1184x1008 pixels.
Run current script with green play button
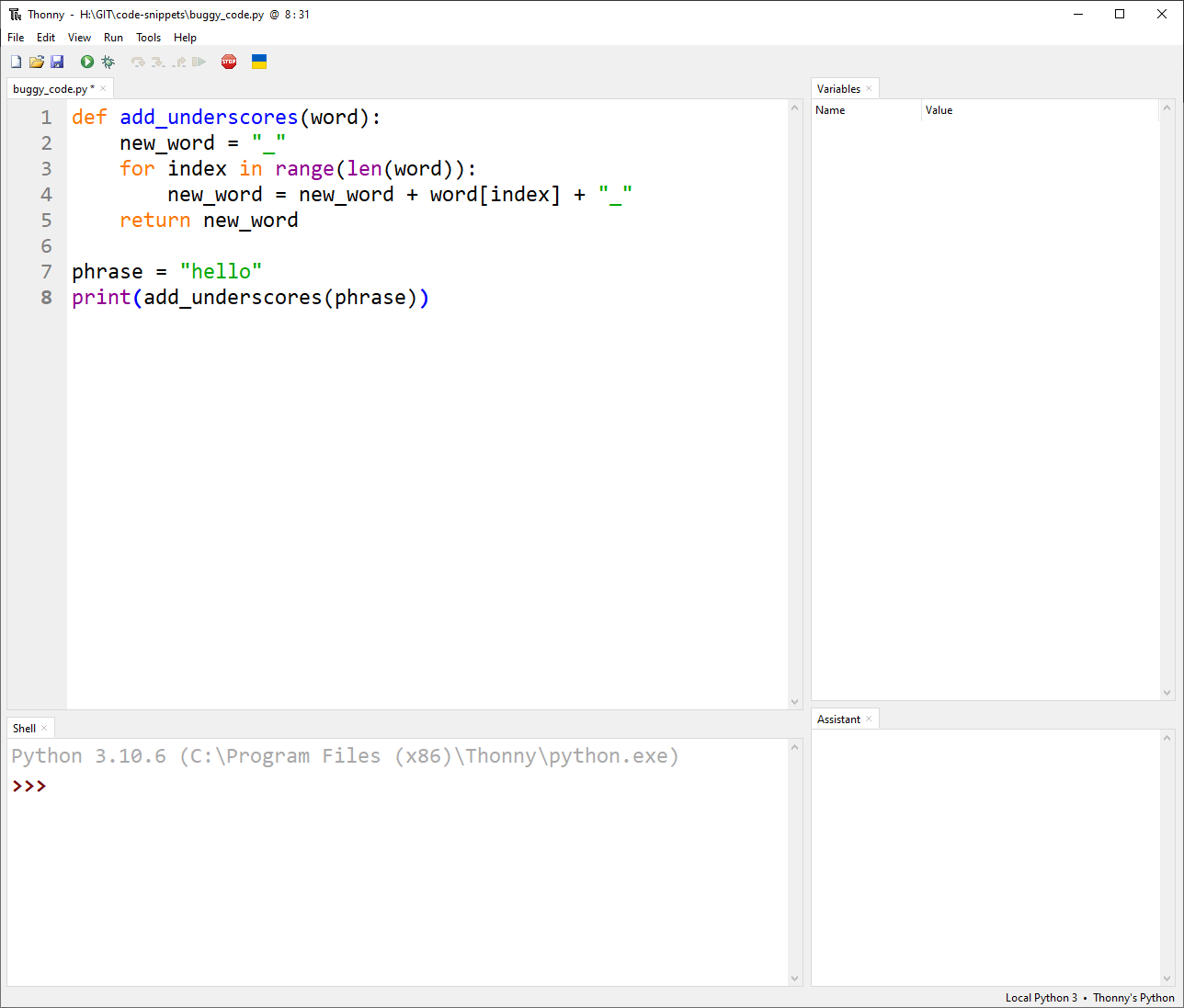pyautogui.click(x=87, y=62)
